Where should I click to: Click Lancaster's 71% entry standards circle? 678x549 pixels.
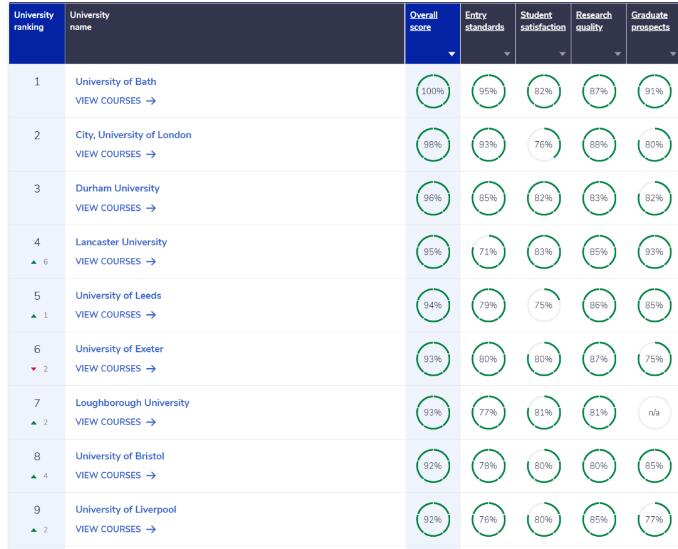coord(488,252)
